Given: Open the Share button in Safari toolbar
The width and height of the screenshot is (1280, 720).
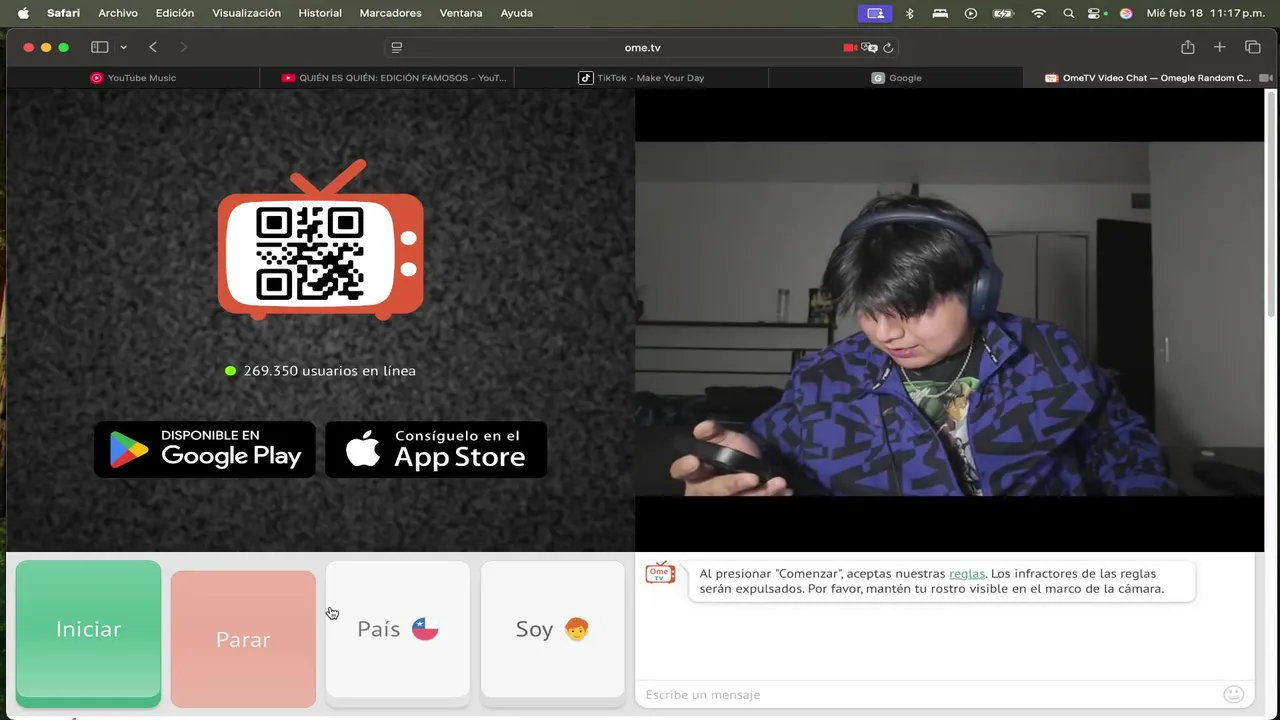Looking at the screenshot, I should tap(1187, 47).
